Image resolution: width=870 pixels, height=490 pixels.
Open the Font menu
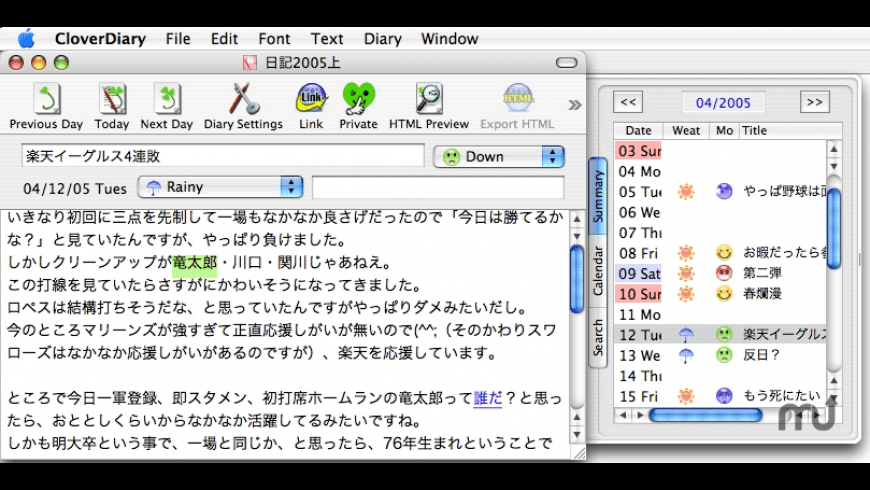(274, 39)
